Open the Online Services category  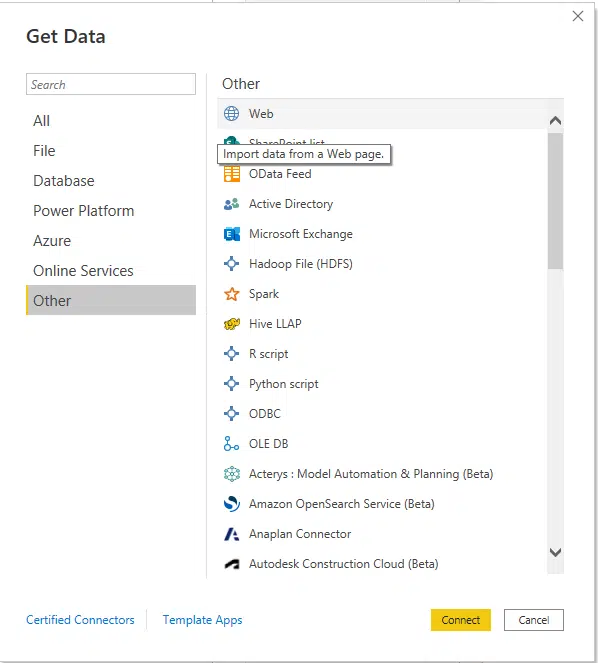(x=83, y=271)
